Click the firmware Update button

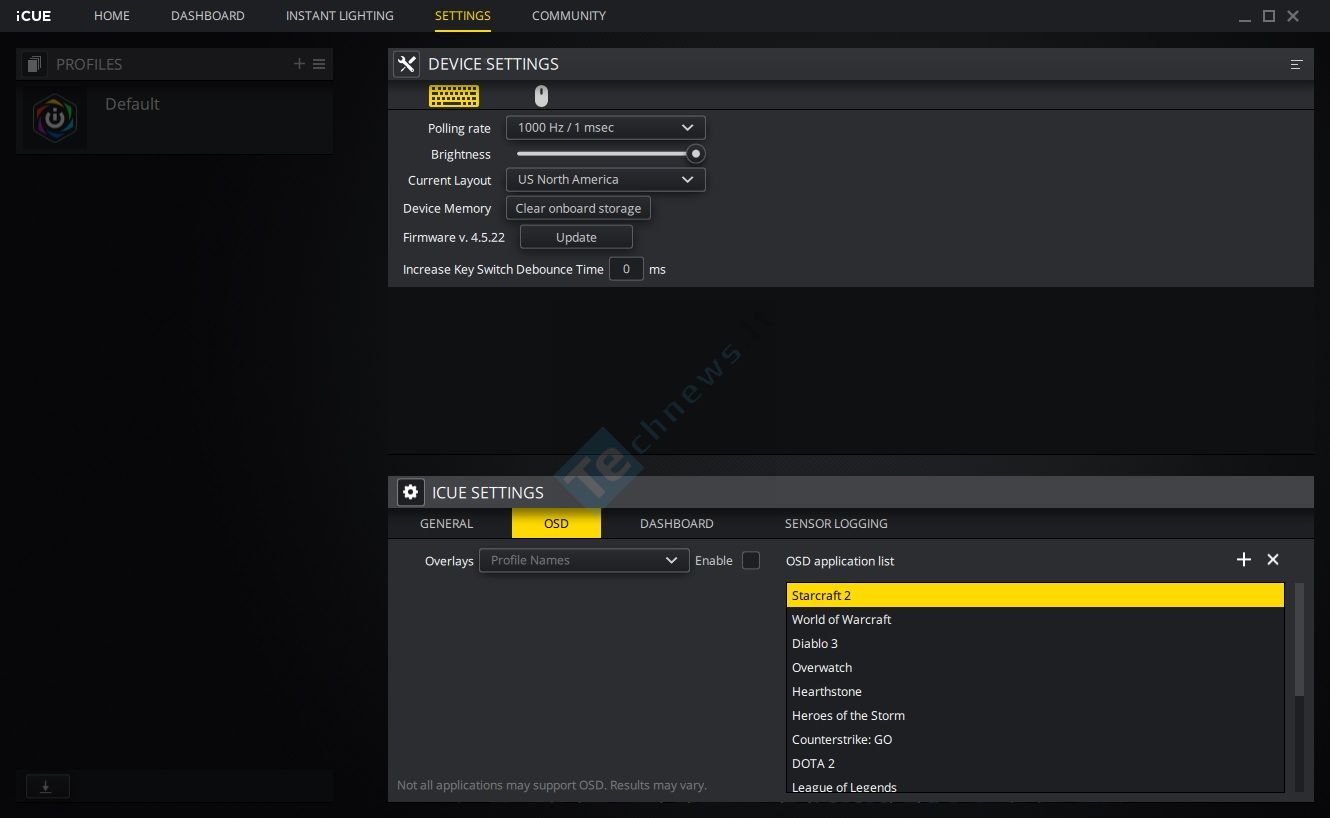coord(576,237)
